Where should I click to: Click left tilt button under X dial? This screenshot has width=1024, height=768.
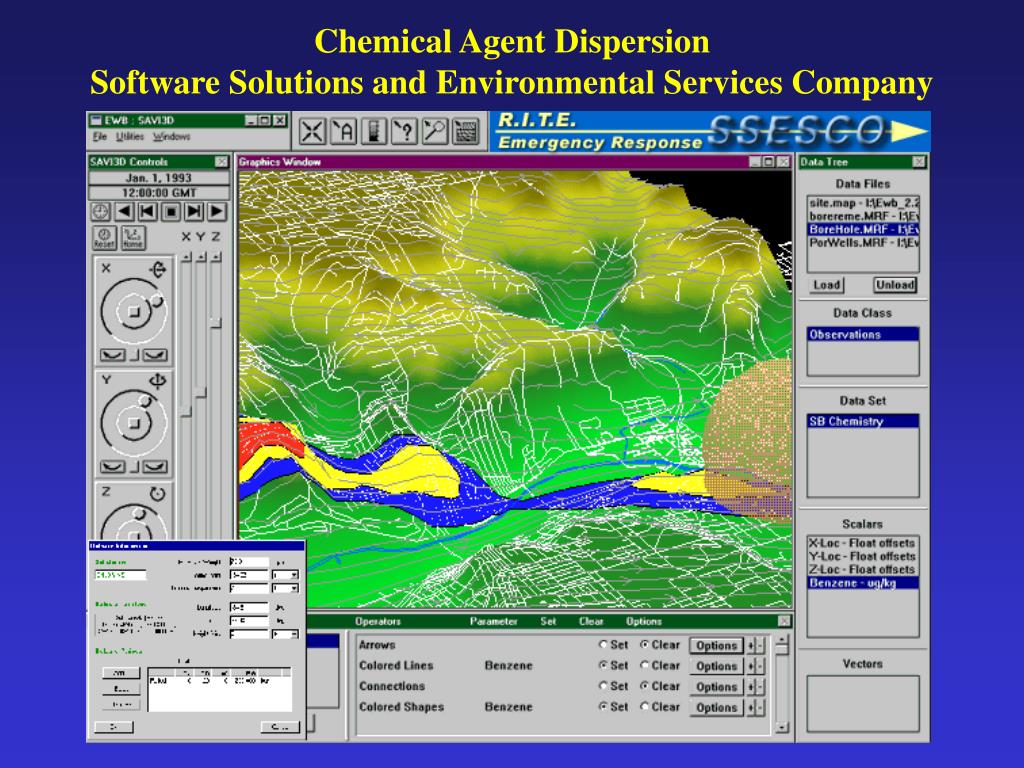(112, 355)
